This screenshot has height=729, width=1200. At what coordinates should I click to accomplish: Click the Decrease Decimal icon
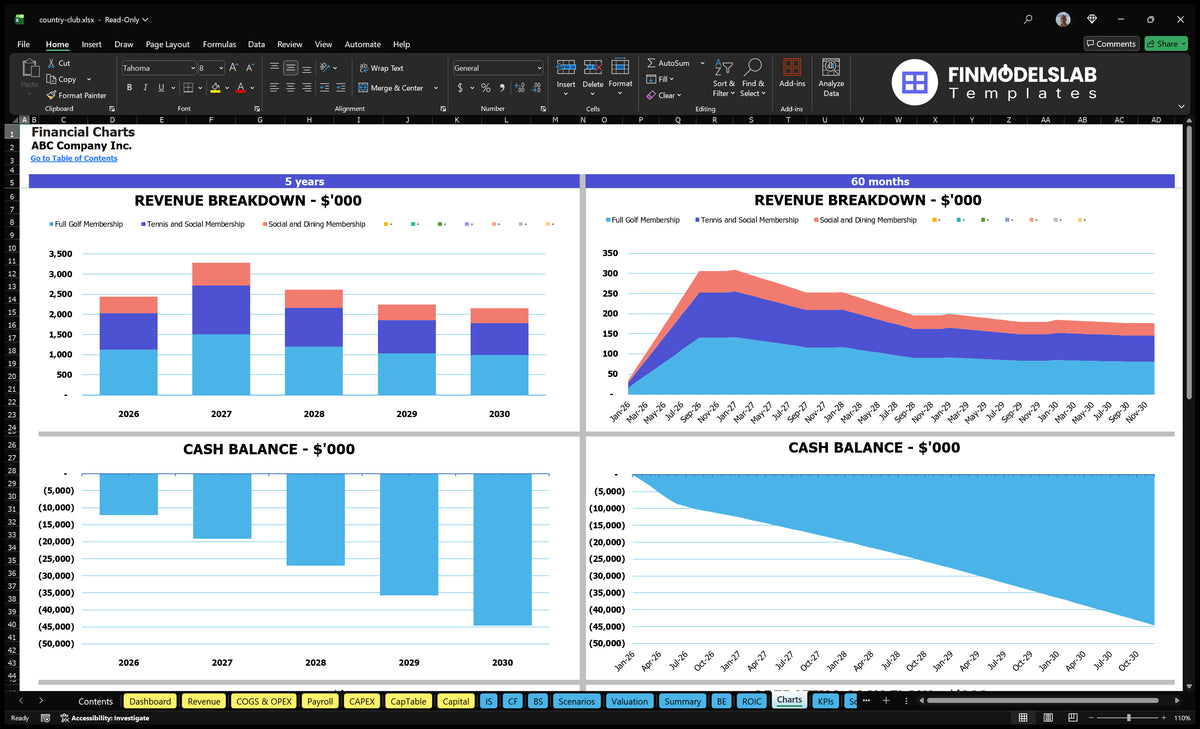pos(536,88)
